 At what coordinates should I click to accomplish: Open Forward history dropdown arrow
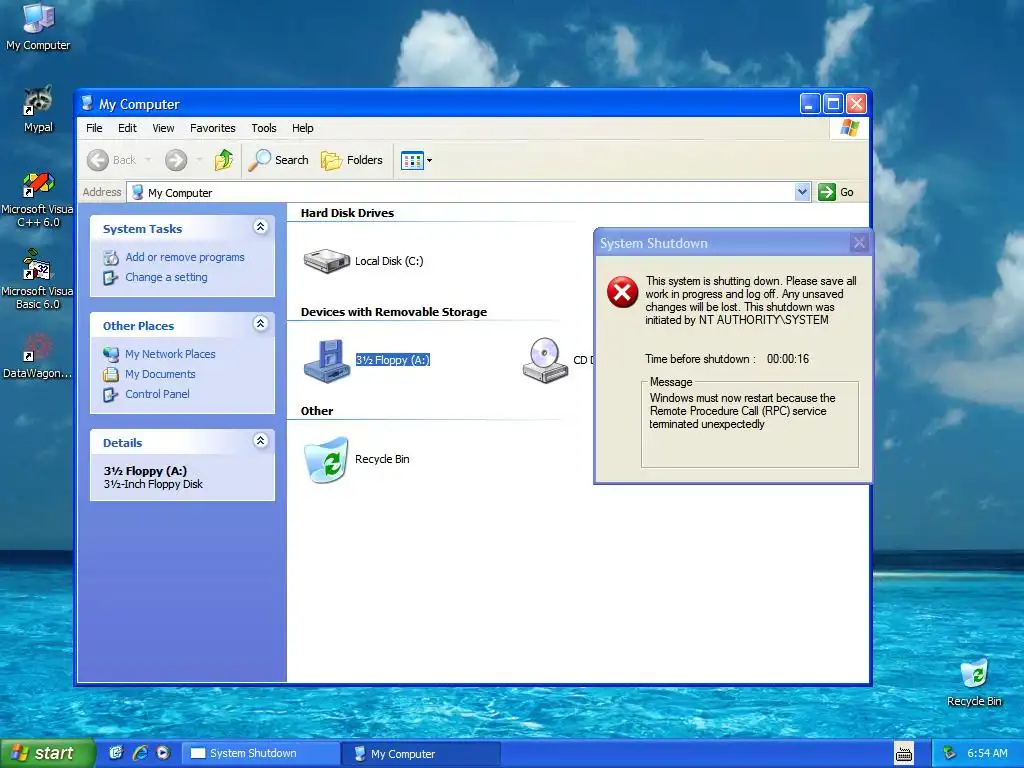tap(199, 160)
